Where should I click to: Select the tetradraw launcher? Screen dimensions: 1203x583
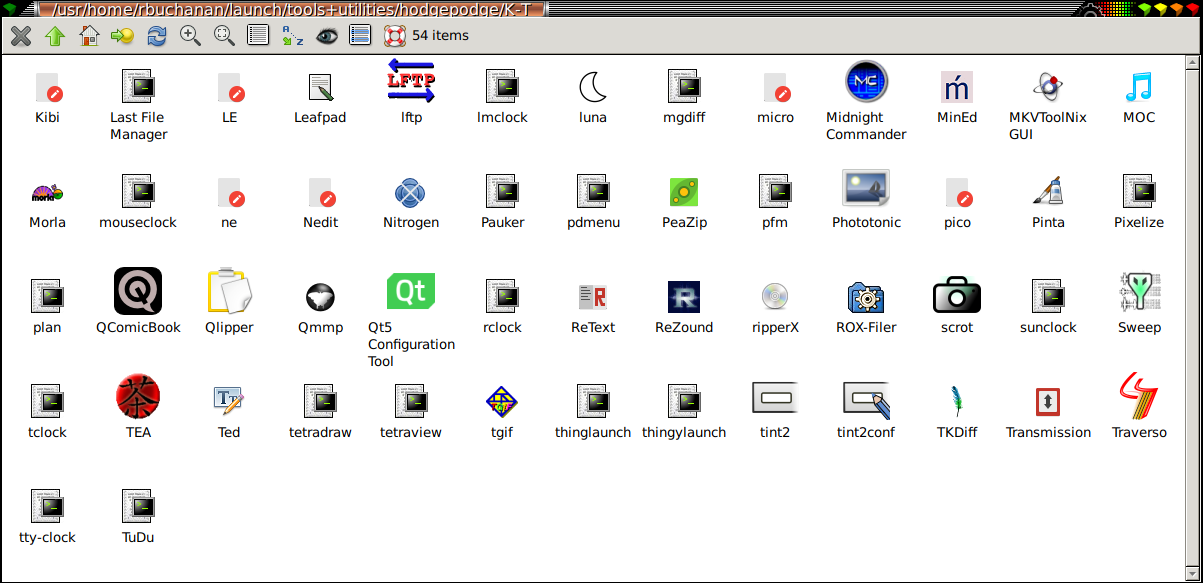(x=320, y=402)
